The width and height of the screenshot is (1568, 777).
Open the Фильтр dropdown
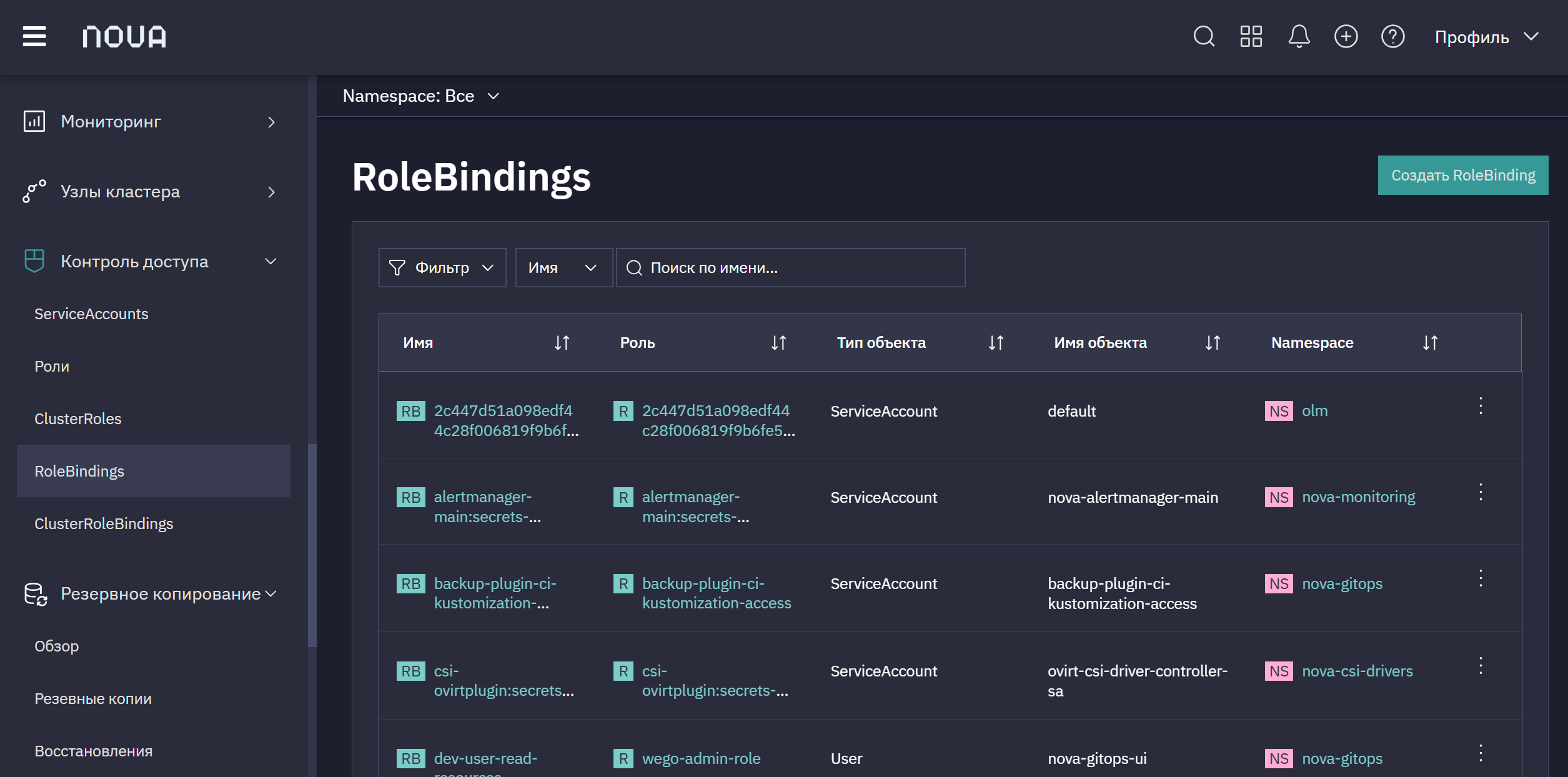click(442, 267)
